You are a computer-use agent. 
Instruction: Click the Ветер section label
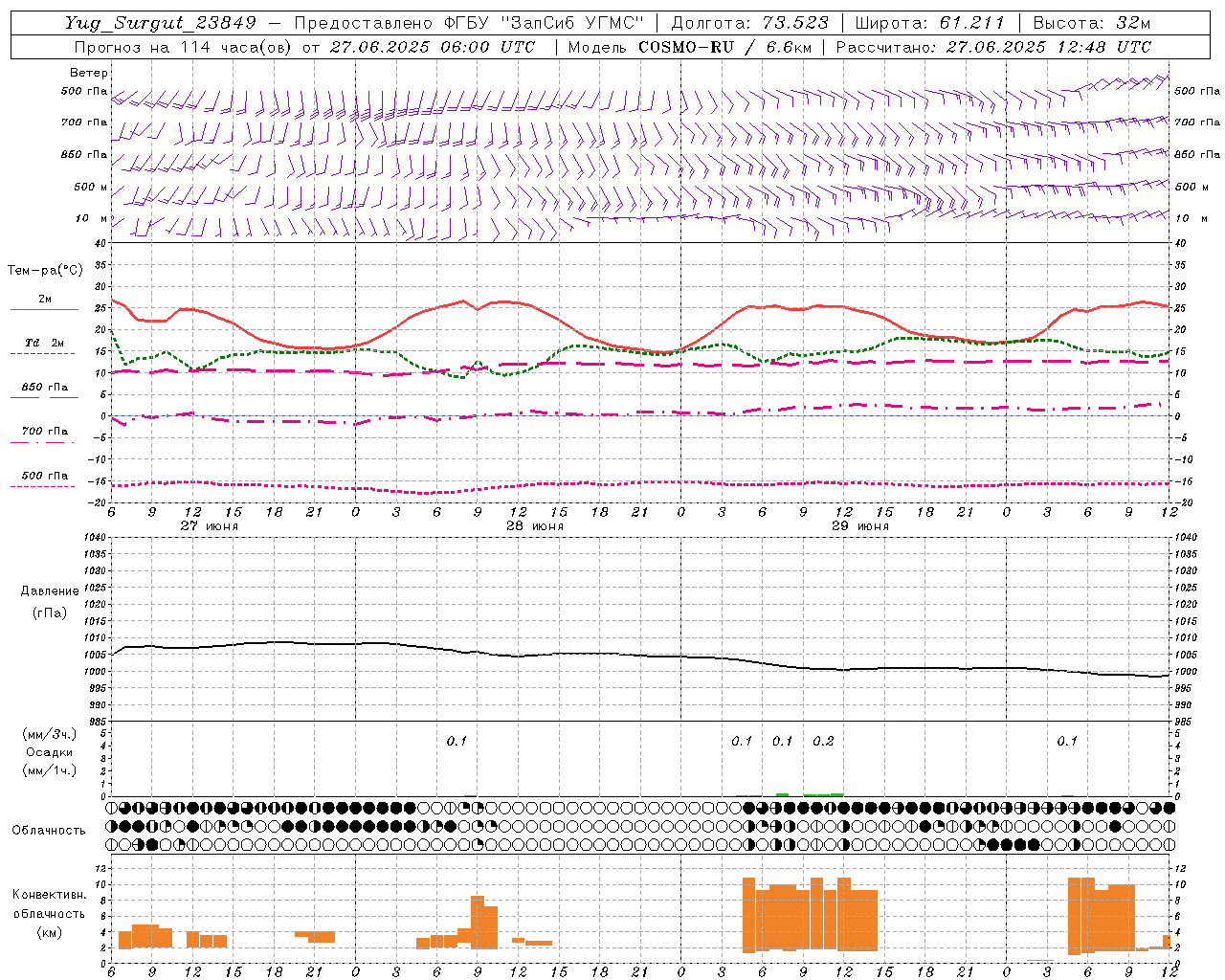click(x=89, y=73)
